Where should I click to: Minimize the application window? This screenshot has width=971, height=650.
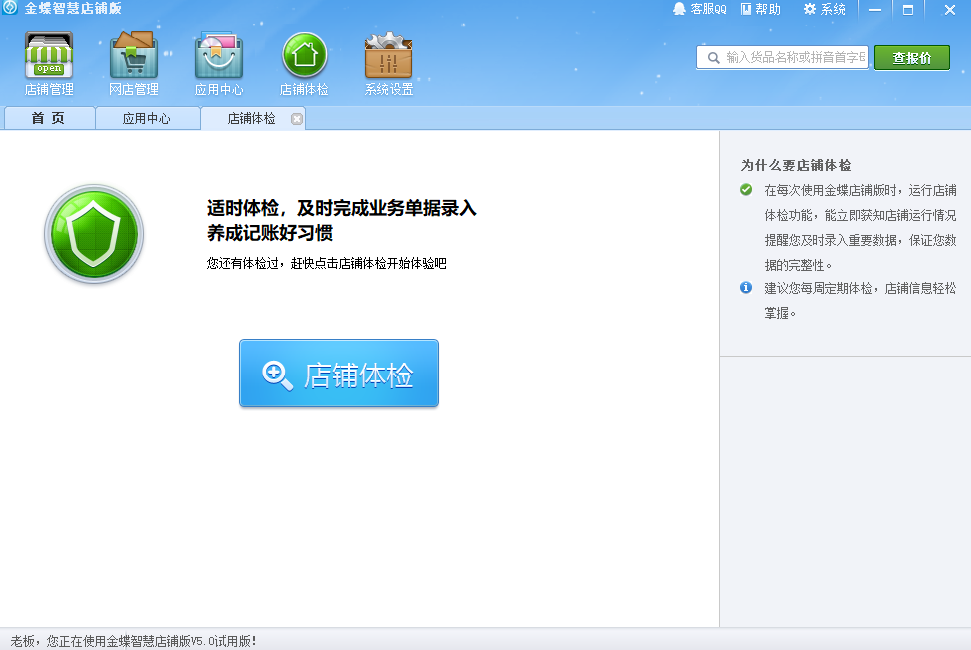pyautogui.click(x=874, y=9)
